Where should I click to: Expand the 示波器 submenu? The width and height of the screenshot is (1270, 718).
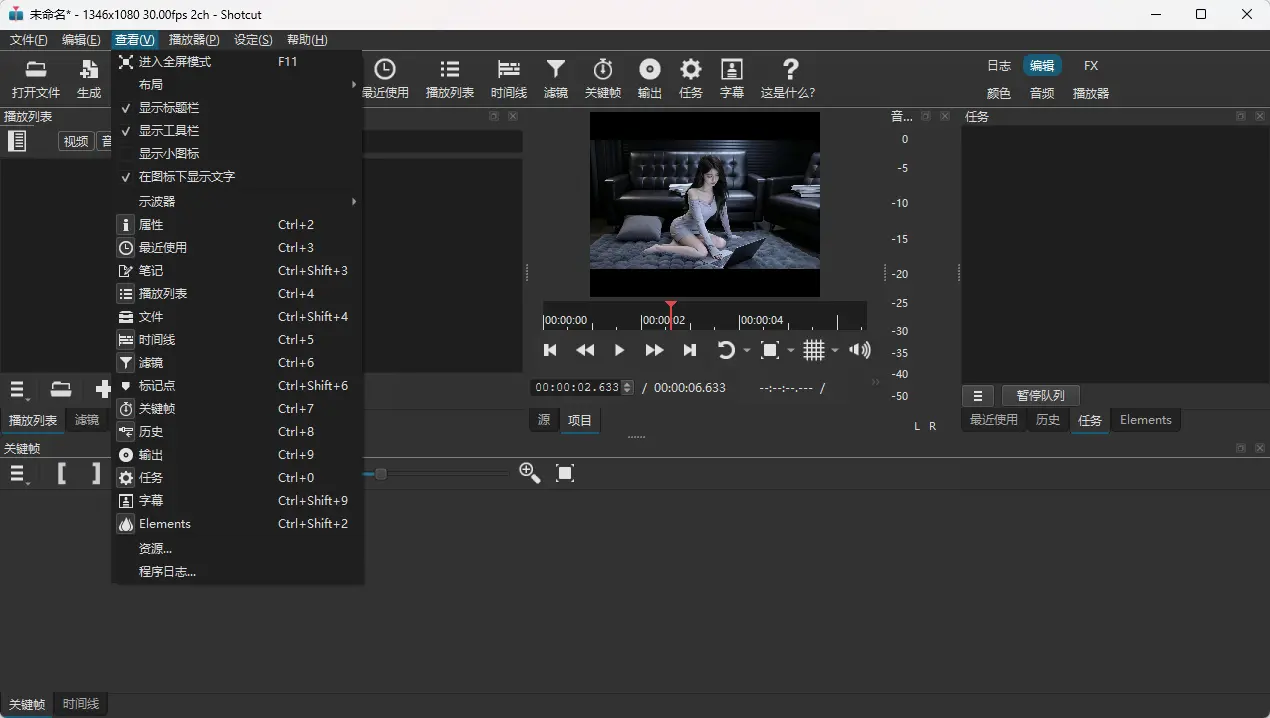pyautogui.click(x=236, y=201)
